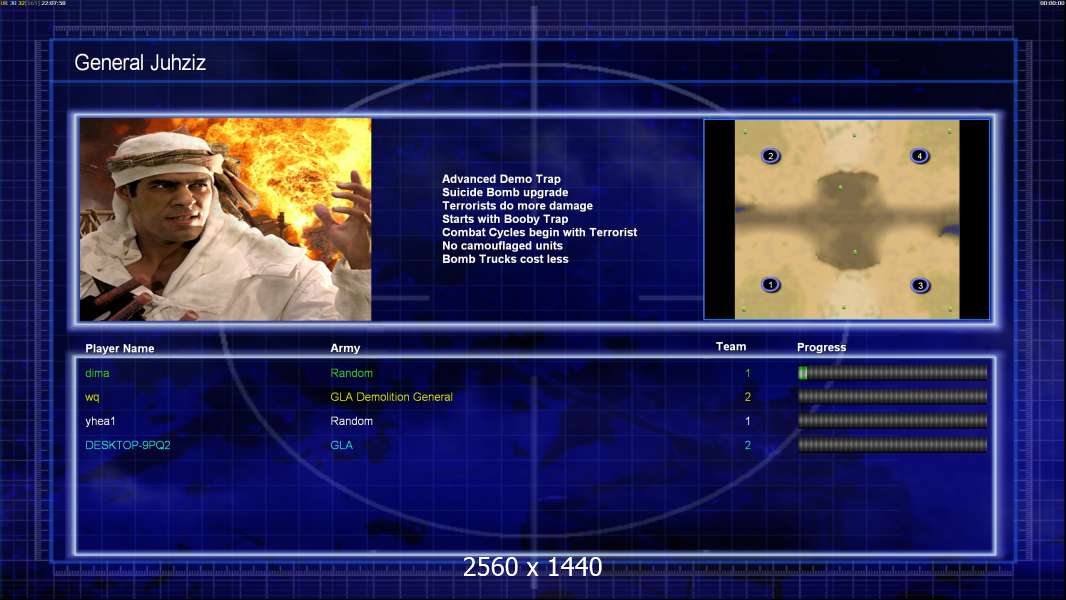The image size is (1066, 600).
Task: Click start position marker 3 on the map
Action: 920,285
